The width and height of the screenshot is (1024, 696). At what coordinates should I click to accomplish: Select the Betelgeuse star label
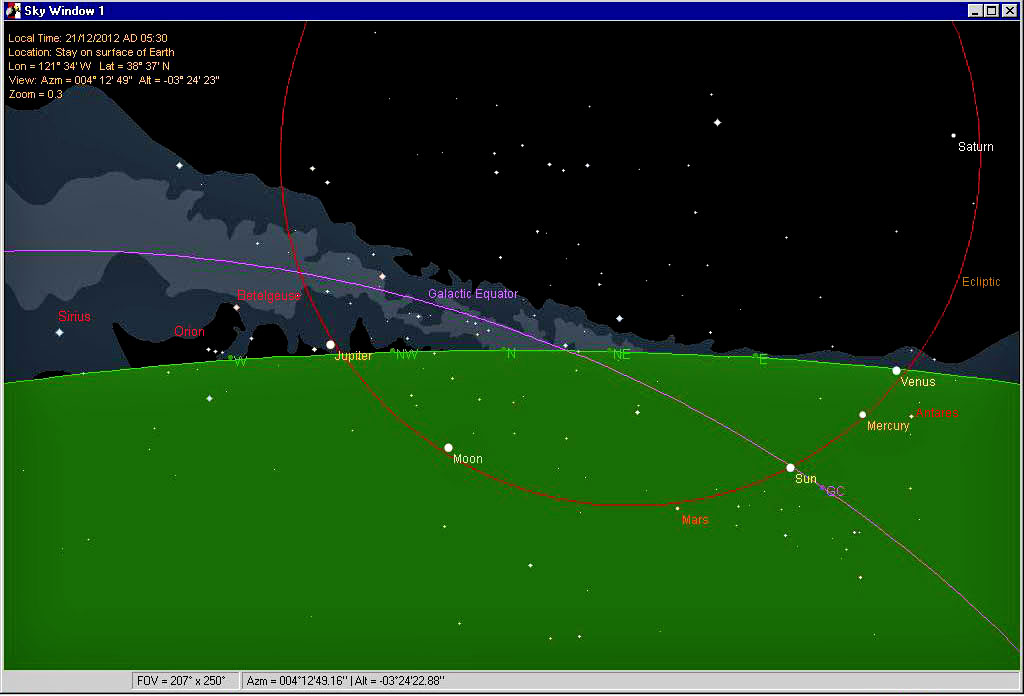point(268,296)
